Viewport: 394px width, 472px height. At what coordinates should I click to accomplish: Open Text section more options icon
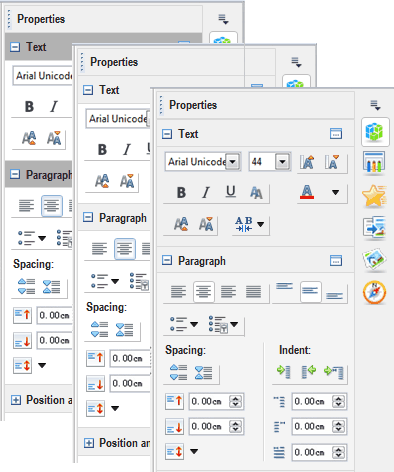336,134
